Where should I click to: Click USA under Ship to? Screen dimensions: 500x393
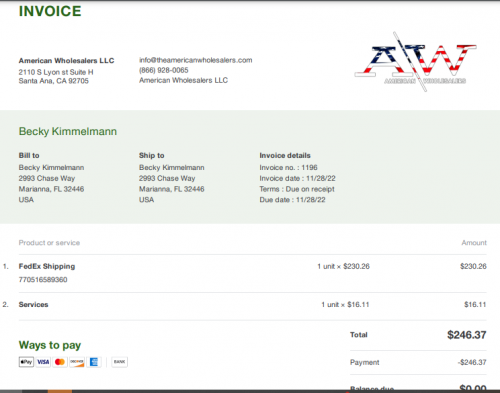click(x=146, y=200)
